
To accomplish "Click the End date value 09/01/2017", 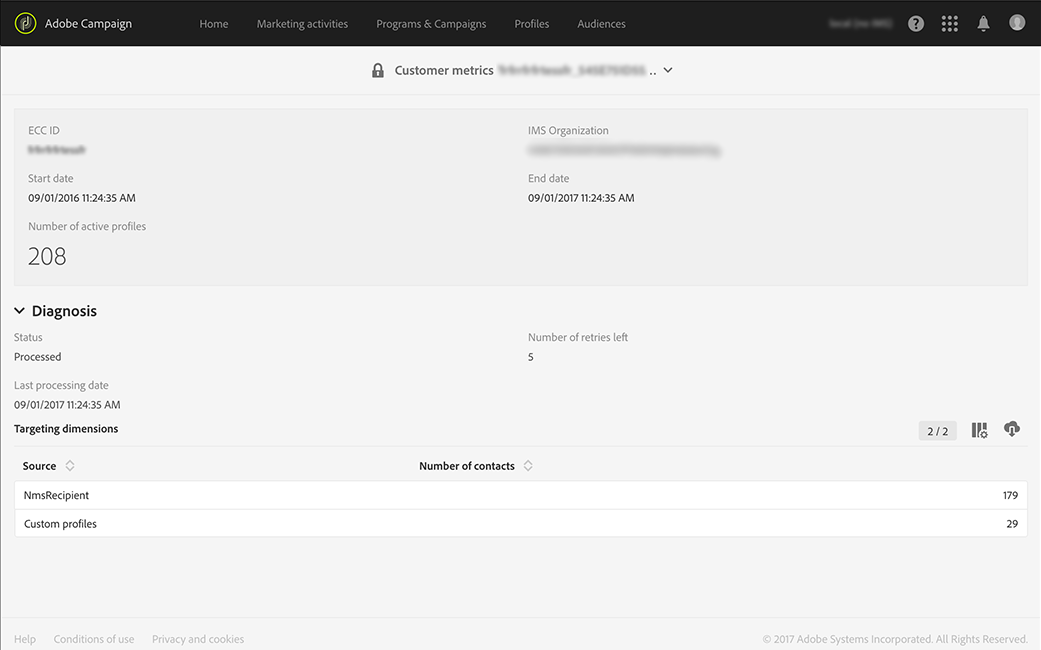I will click(x=581, y=198).
